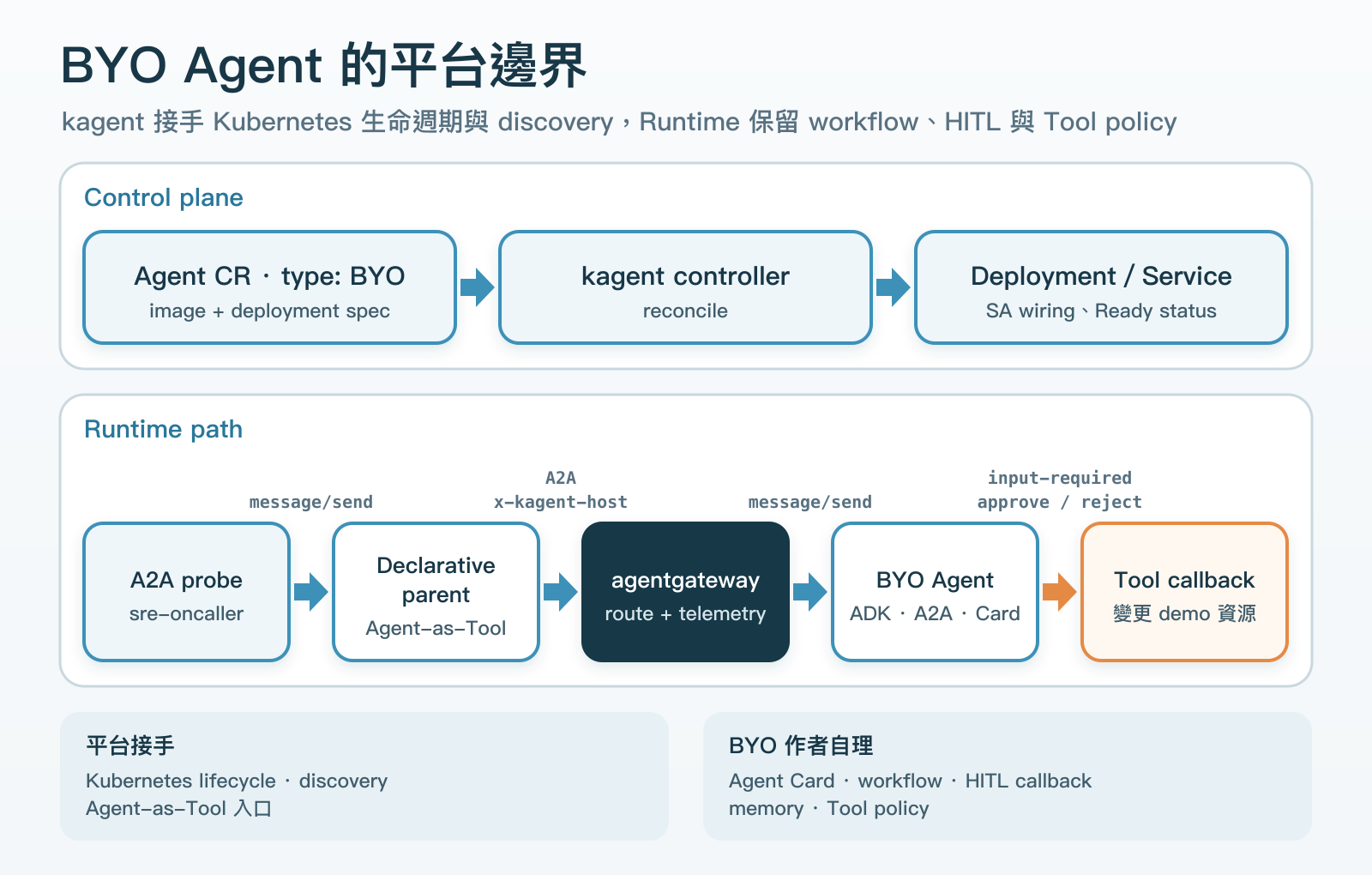Click the 'image + deployment spec' text
The image size is (1372, 875).
pyautogui.click(x=269, y=311)
